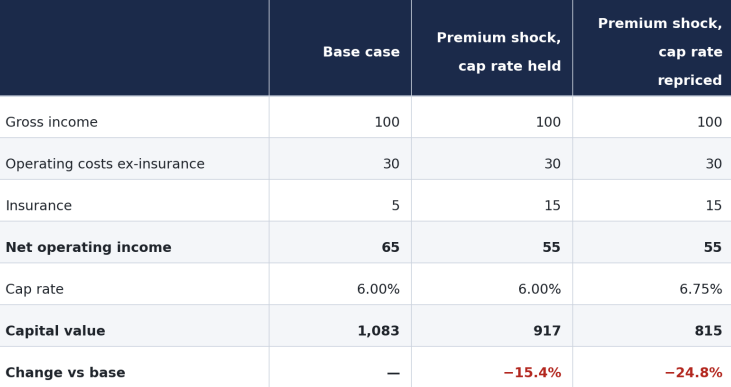Click the red −15.4% change value
Image resolution: width=731 pixels, height=387 pixels.
(x=532, y=373)
